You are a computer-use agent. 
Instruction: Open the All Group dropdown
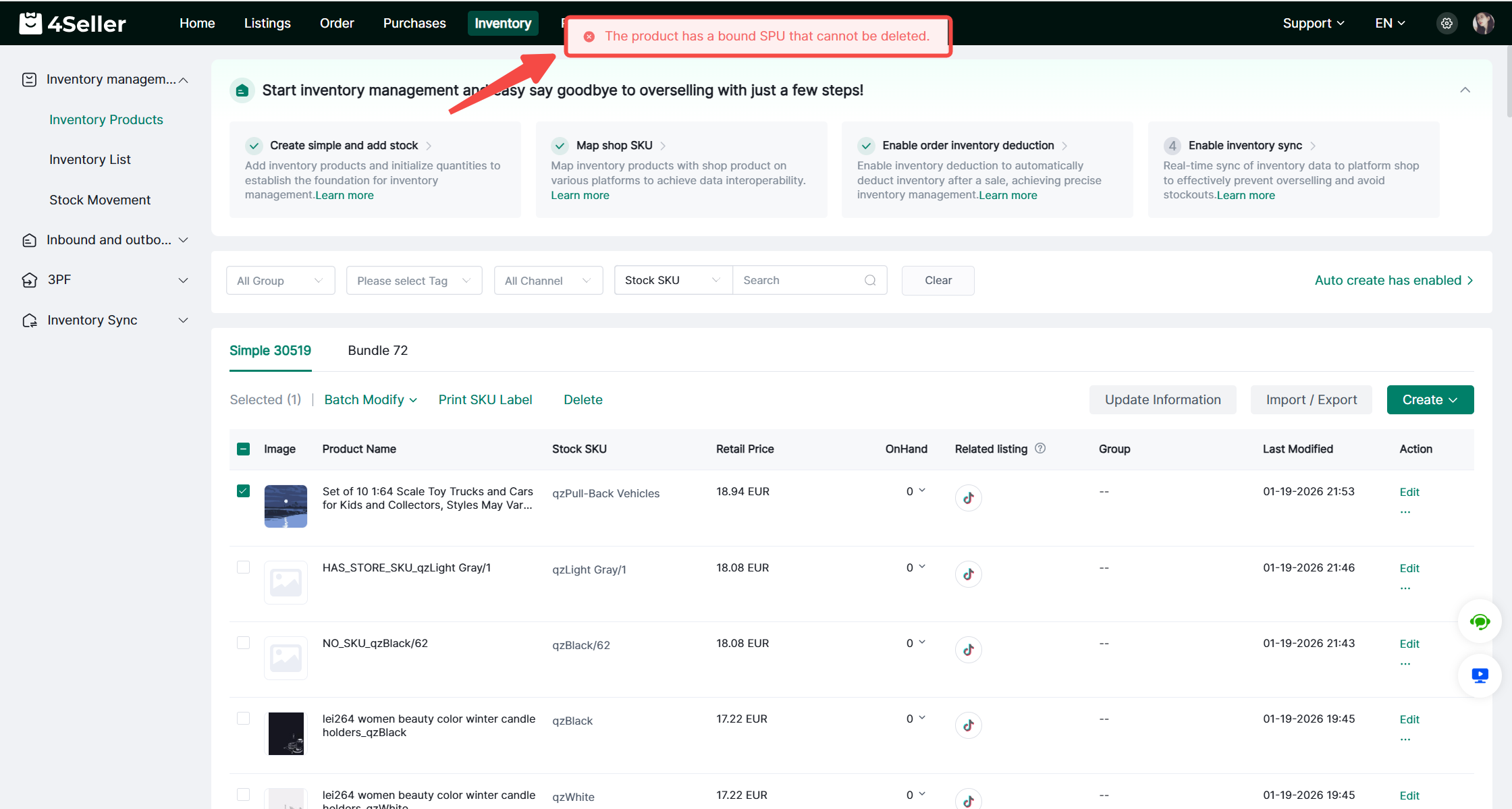[x=280, y=281]
